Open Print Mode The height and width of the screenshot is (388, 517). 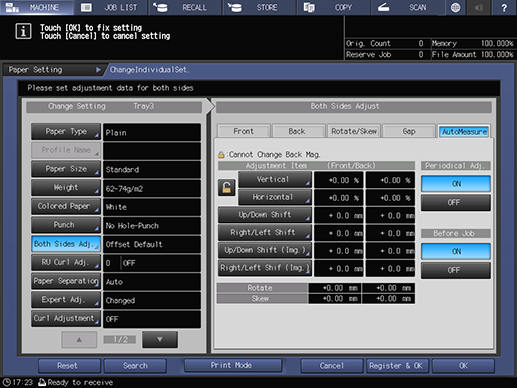pyautogui.click(x=233, y=365)
